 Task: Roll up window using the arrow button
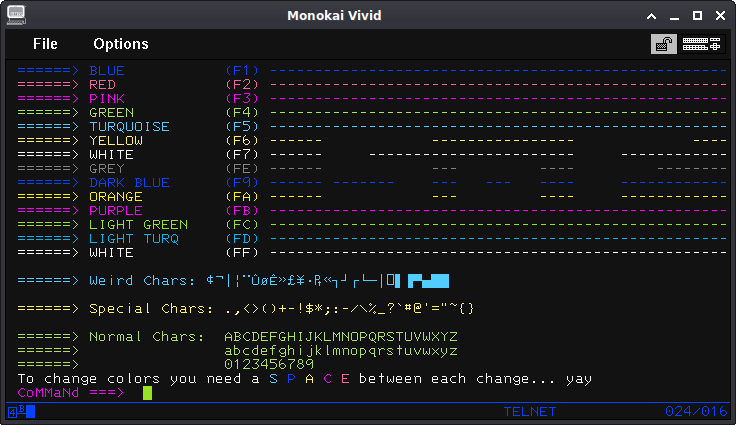652,16
